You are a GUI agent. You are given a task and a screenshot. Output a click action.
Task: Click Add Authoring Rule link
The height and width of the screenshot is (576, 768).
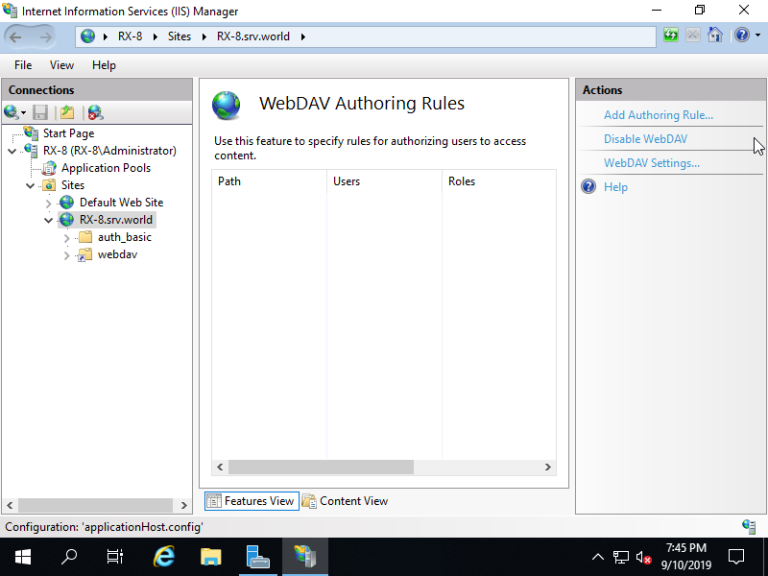(x=658, y=115)
